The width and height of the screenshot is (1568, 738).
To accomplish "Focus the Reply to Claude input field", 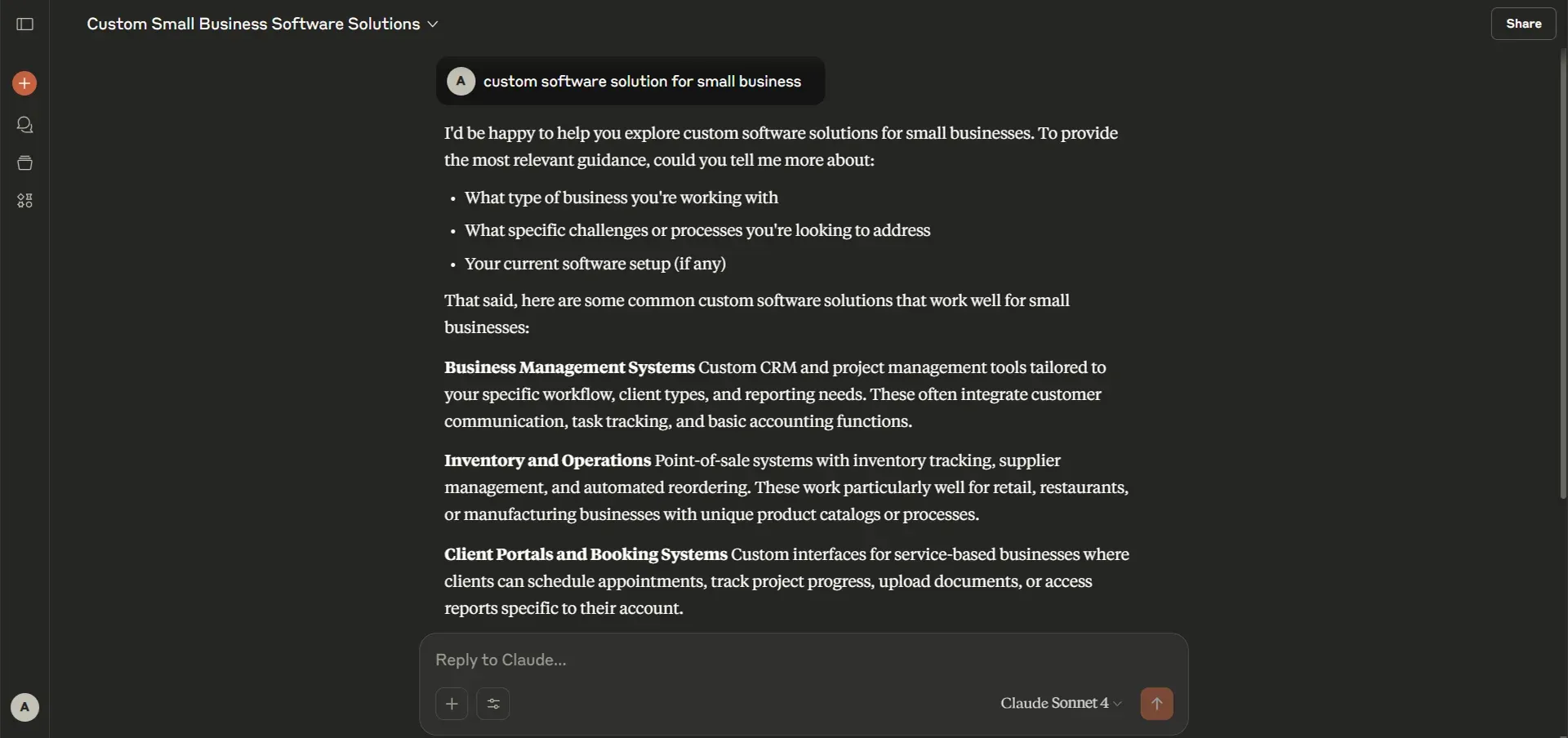I will click(x=804, y=660).
